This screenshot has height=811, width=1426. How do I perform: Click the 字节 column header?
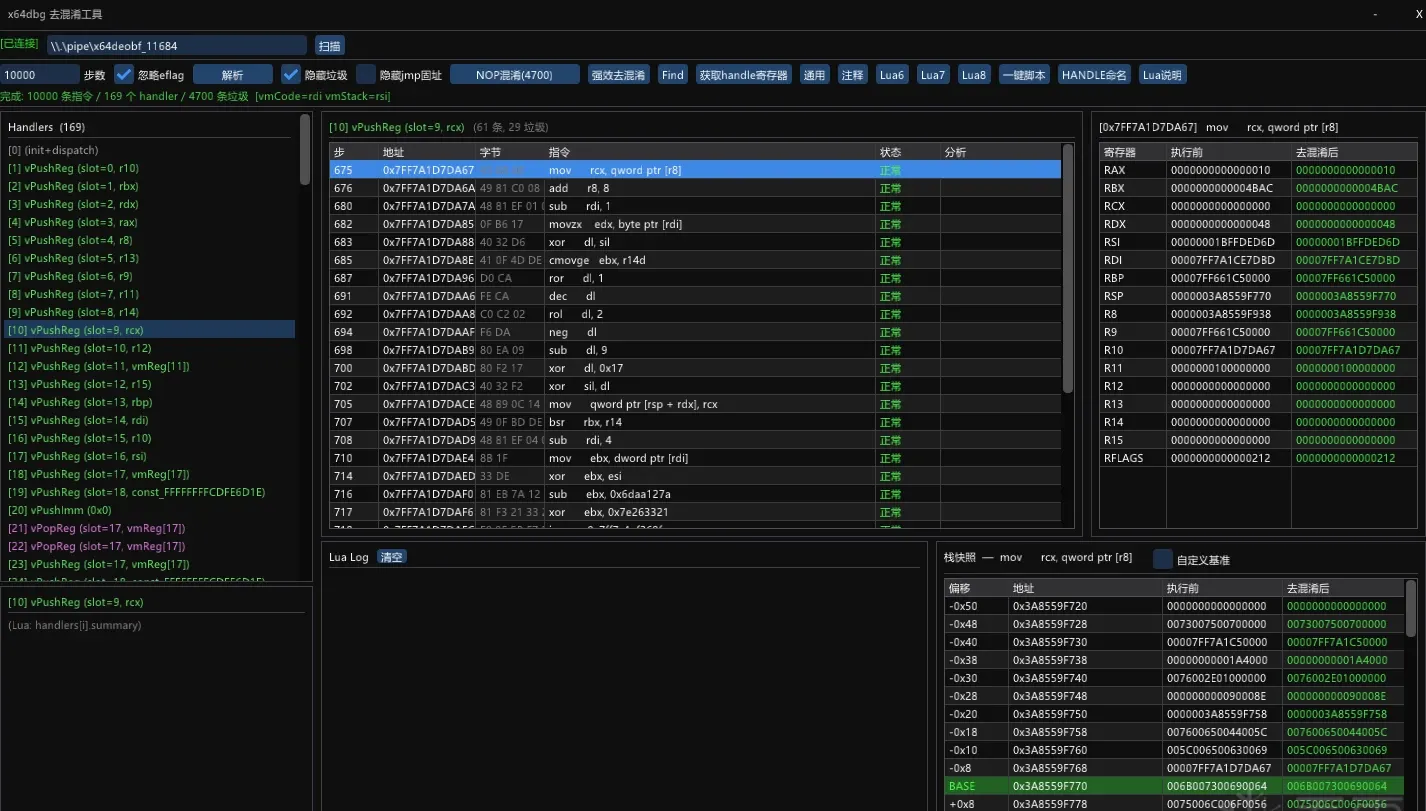click(509, 152)
